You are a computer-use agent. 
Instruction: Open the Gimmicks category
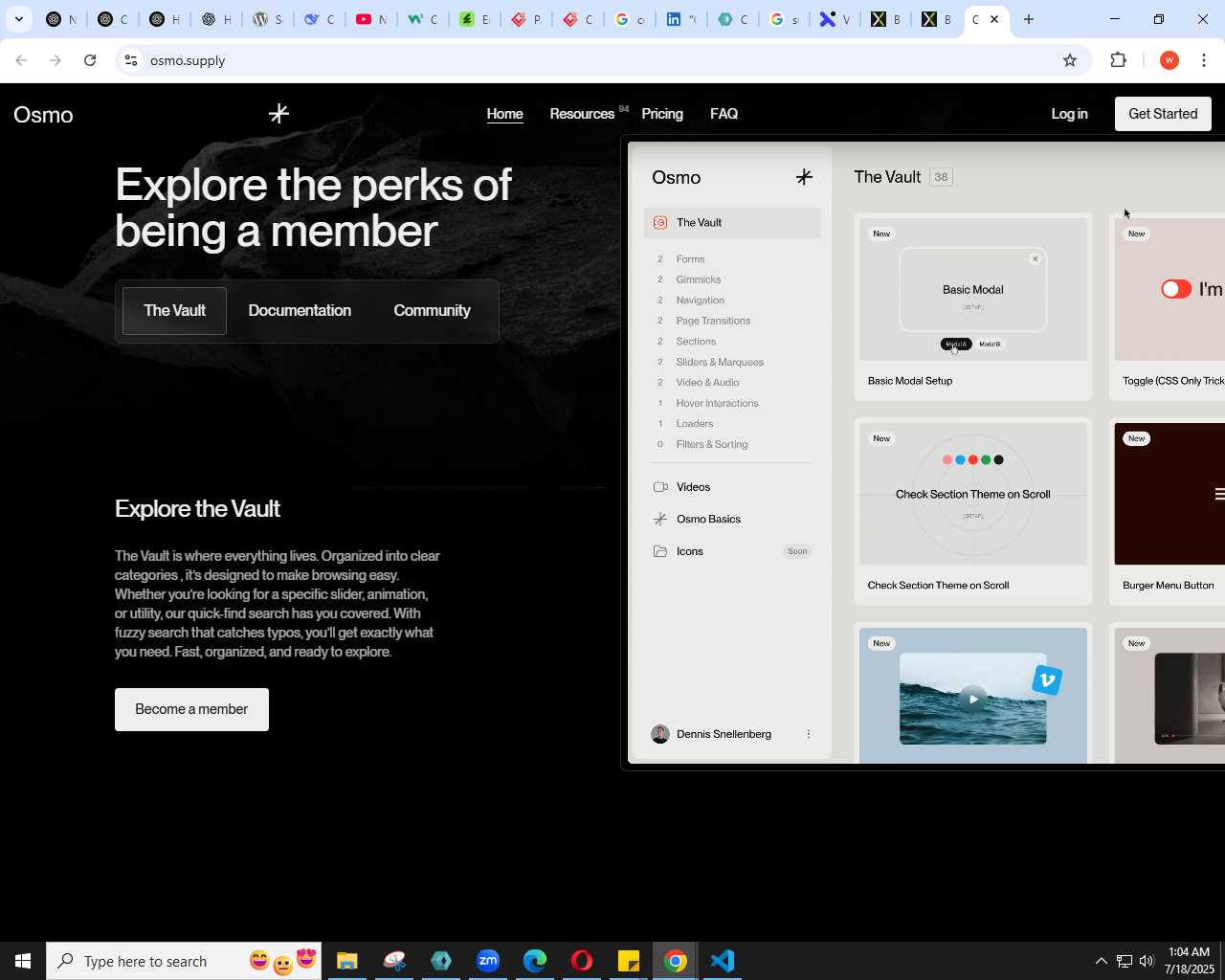[699, 279]
